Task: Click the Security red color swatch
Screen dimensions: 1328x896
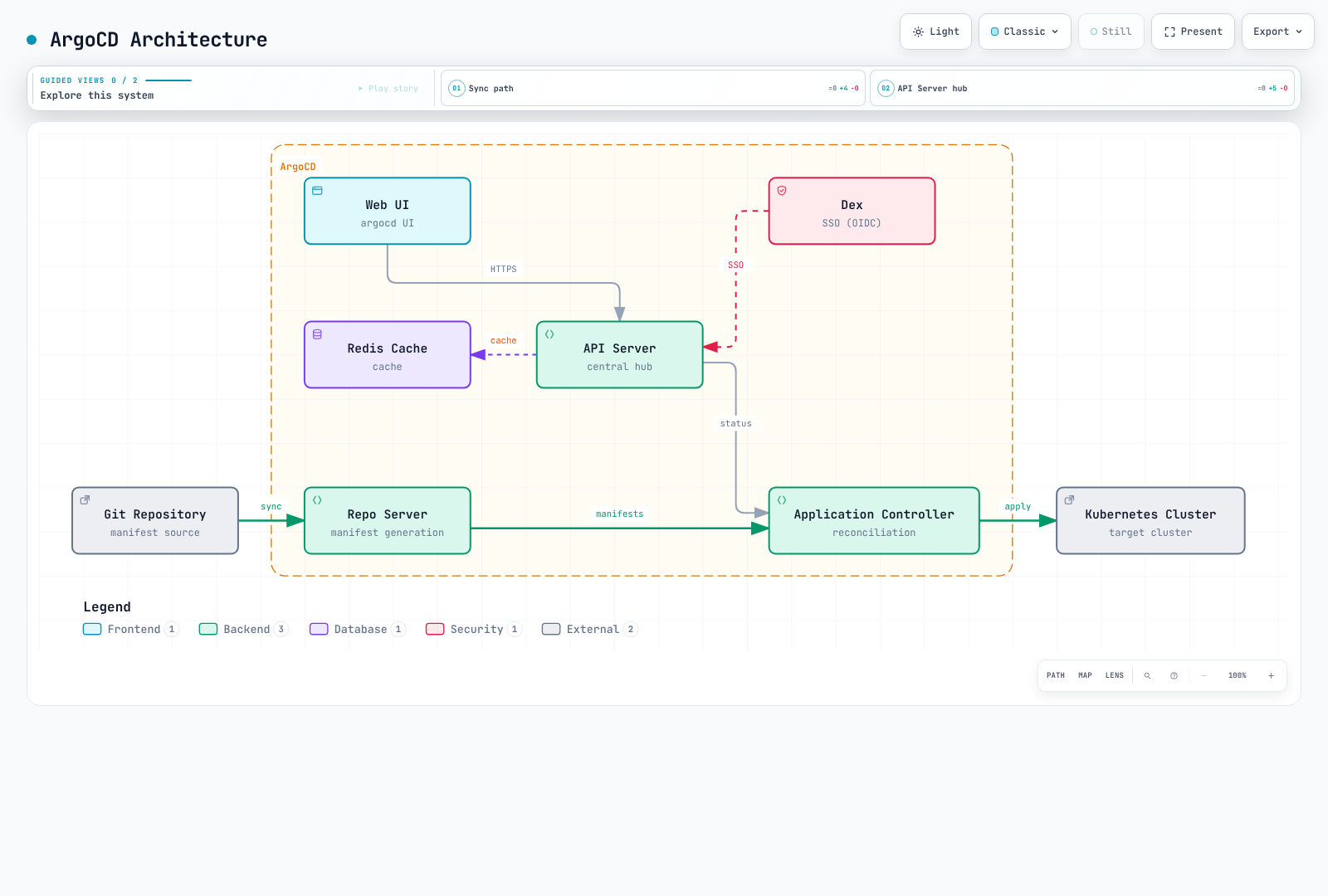Action: coord(435,629)
